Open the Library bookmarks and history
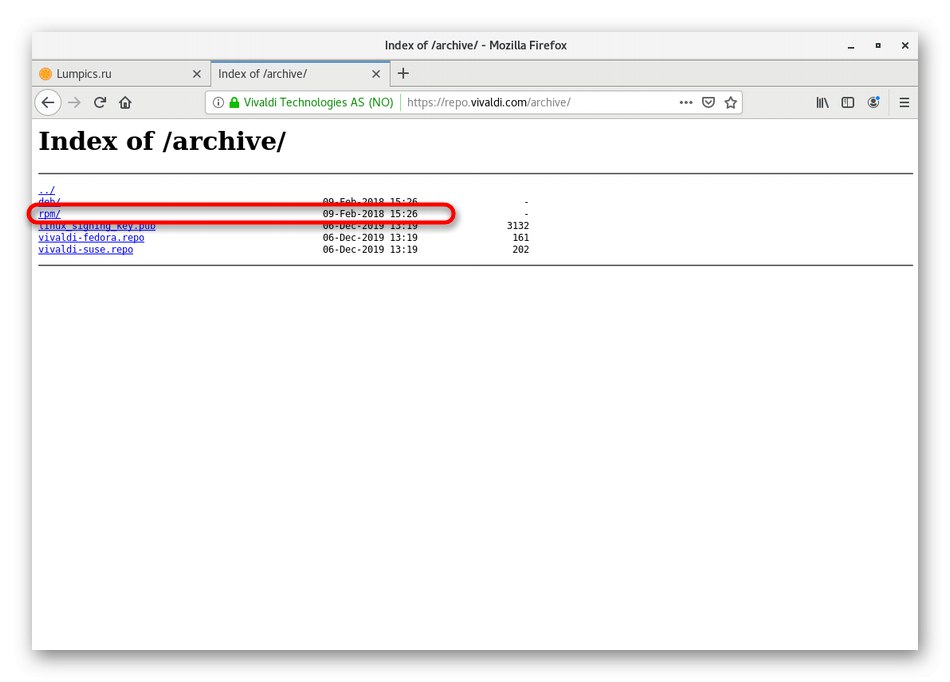Image resolution: width=950 pixels, height=682 pixels. (x=822, y=102)
